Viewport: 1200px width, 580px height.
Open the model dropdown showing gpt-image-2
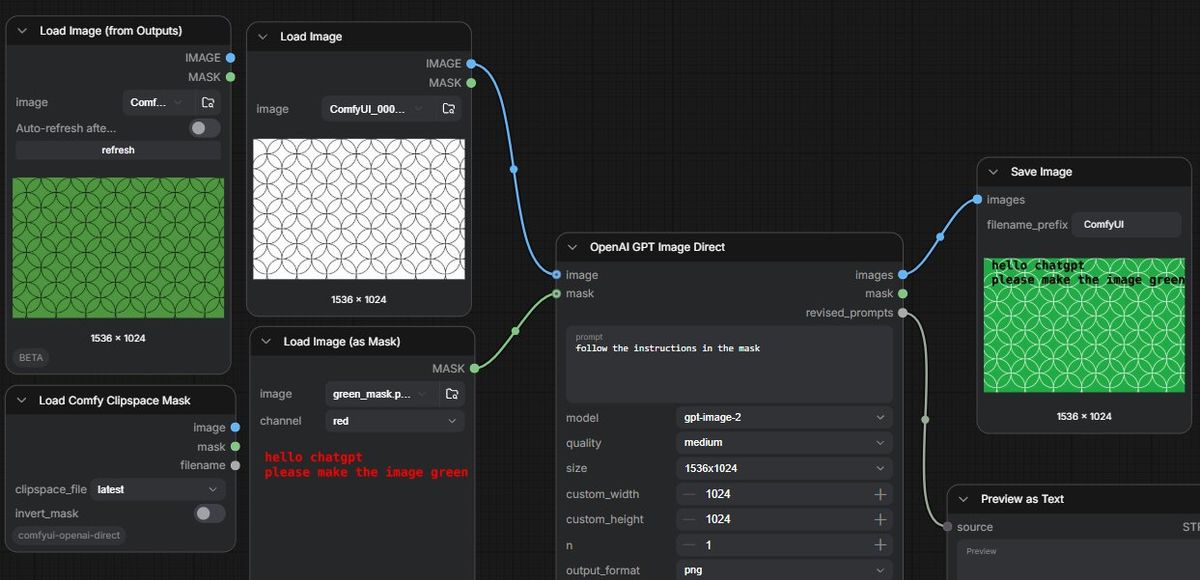[784, 417]
